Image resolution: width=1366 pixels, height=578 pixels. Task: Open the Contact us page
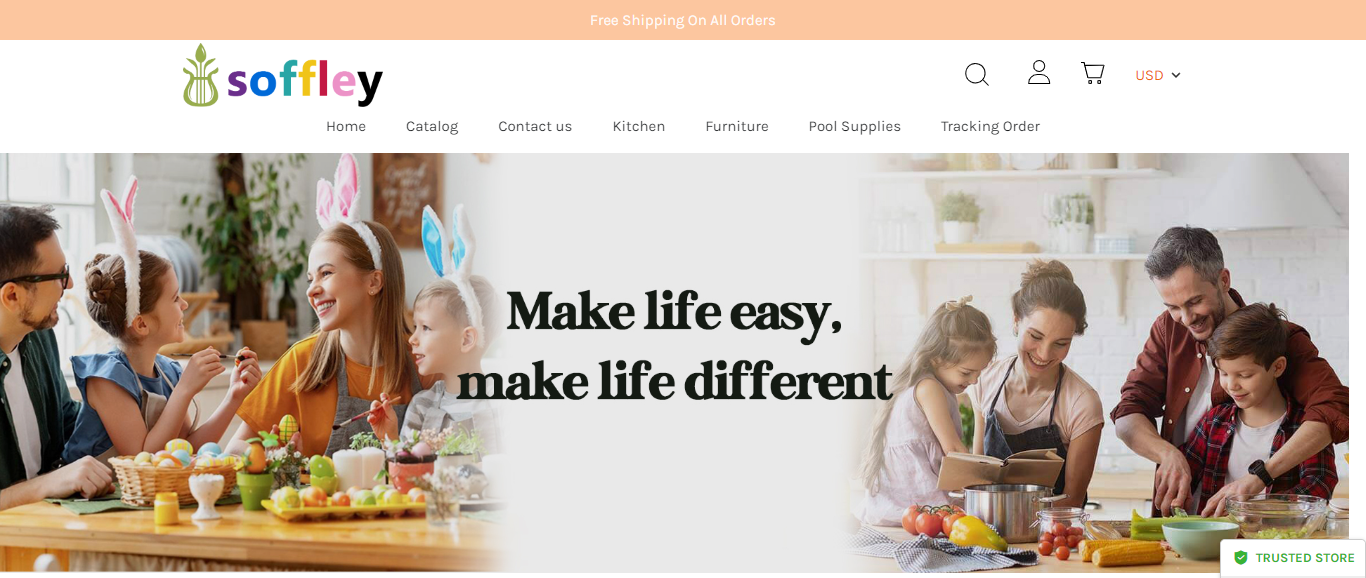click(x=535, y=126)
